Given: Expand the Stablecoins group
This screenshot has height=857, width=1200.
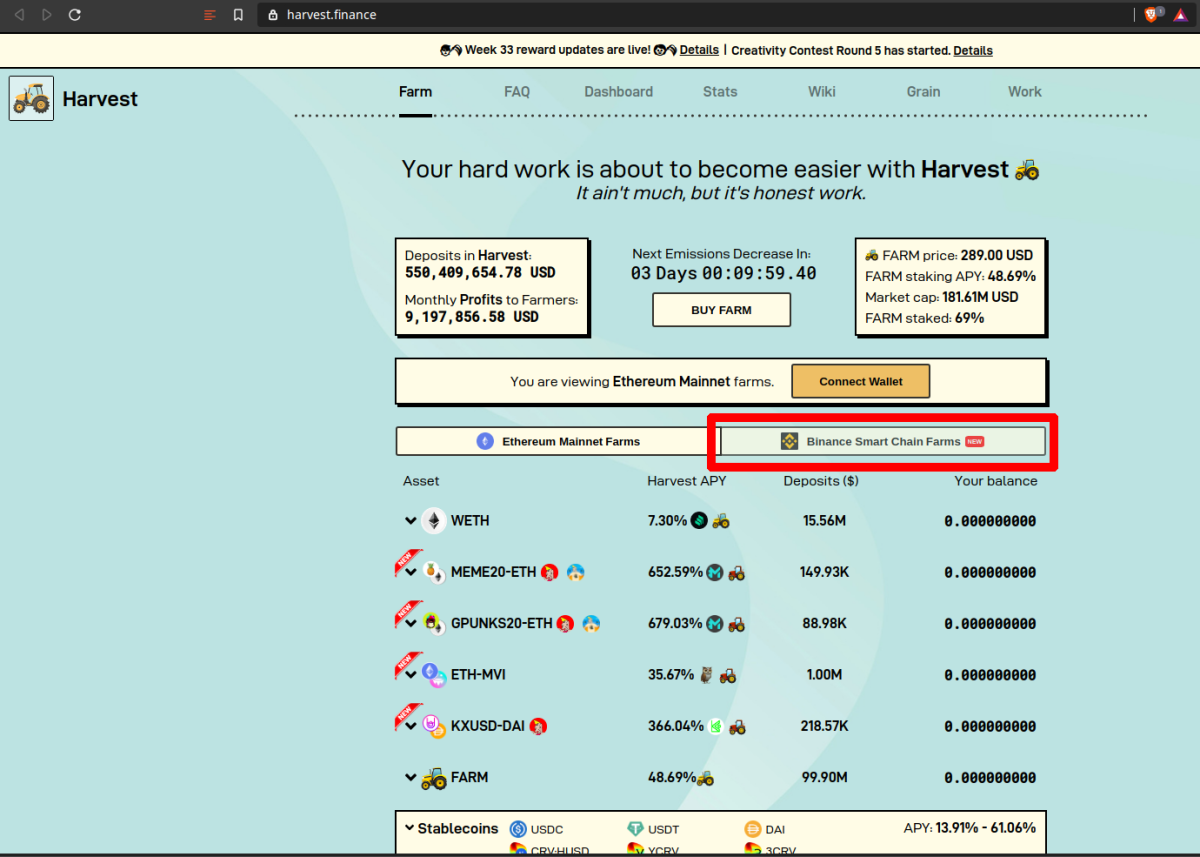Looking at the screenshot, I should [409, 828].
